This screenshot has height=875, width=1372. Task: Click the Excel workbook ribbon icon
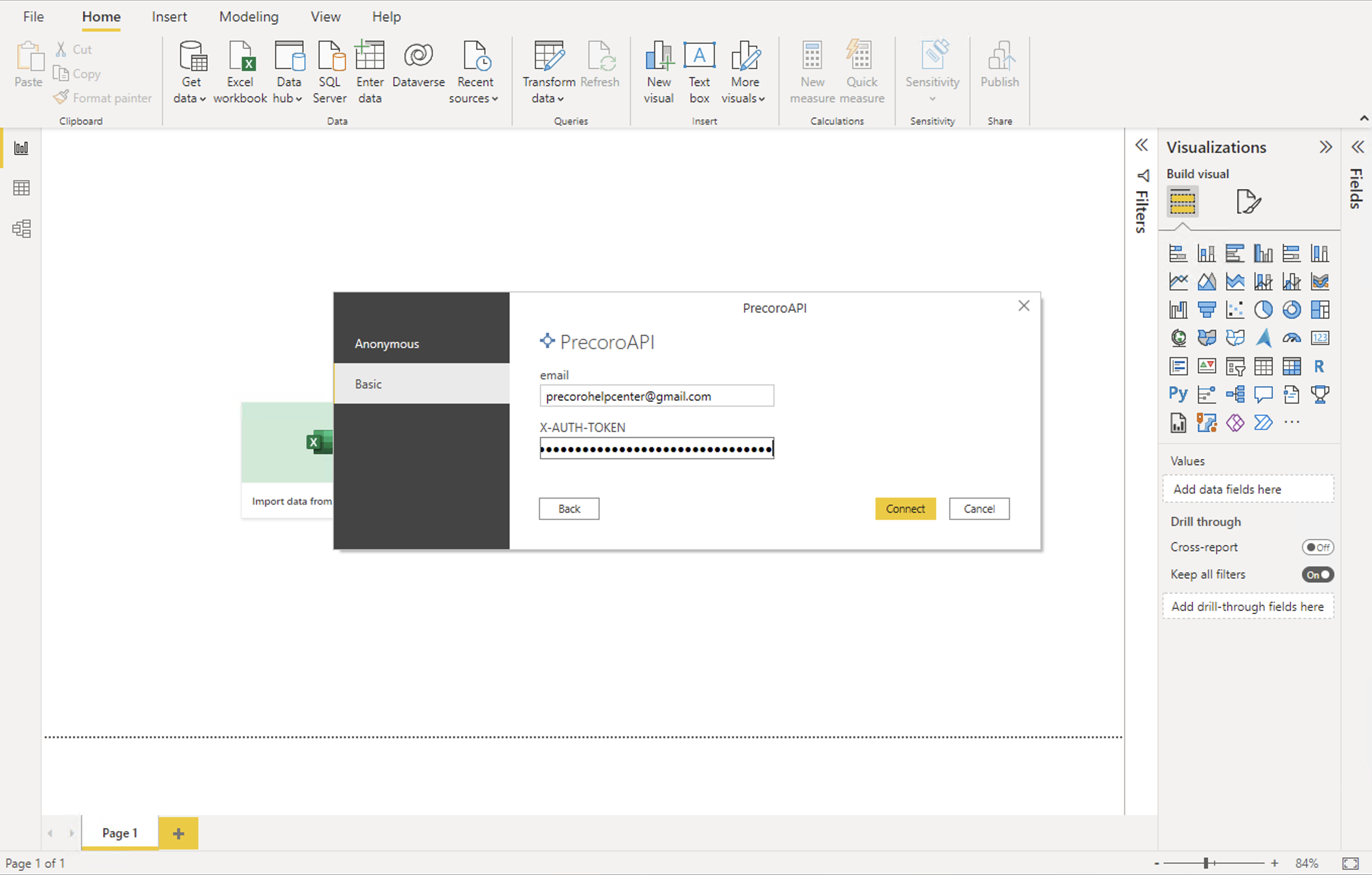240,73
